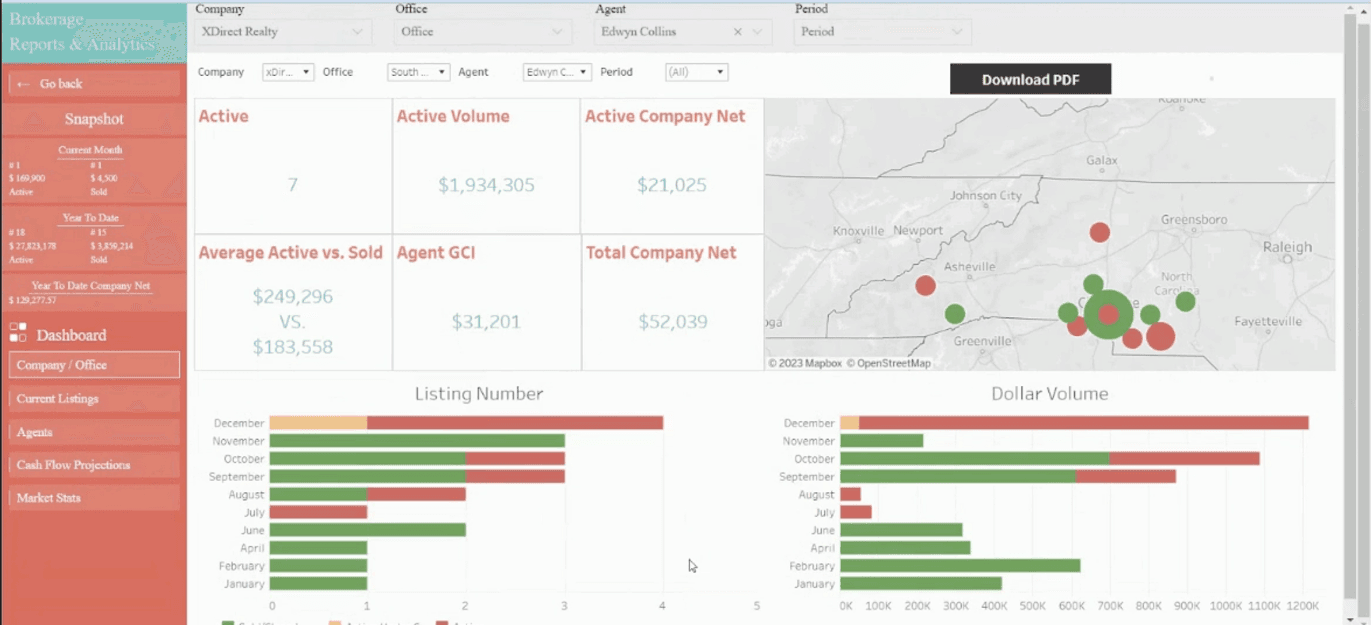This screenshot has height=625, width=1371.
Task: Click the August label in Dollar Volume
Action: [816, 494]
